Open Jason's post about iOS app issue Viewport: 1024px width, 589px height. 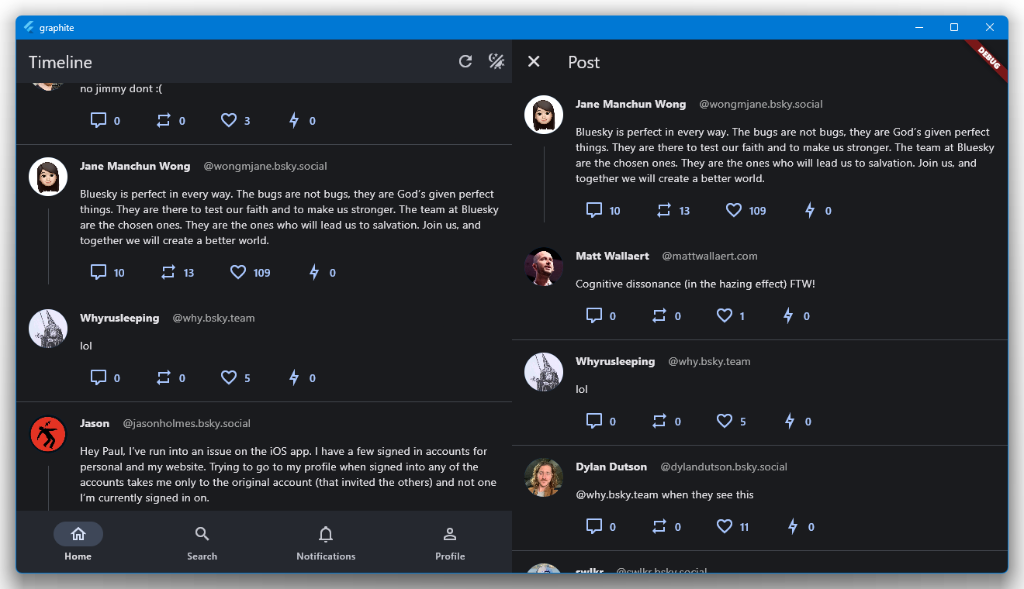coord(288,474)
